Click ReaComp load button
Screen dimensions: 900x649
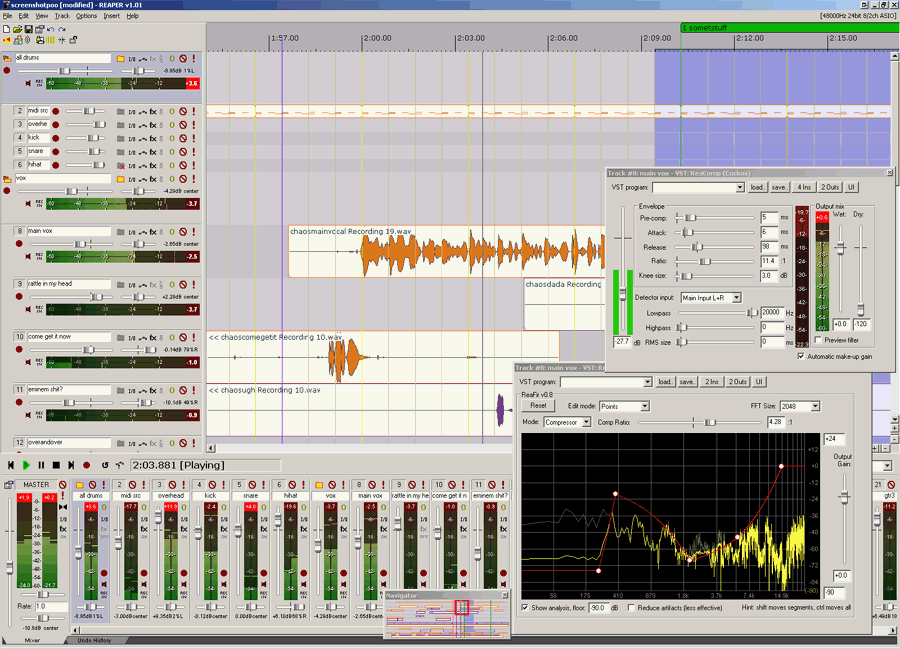[x=758, y=188]
